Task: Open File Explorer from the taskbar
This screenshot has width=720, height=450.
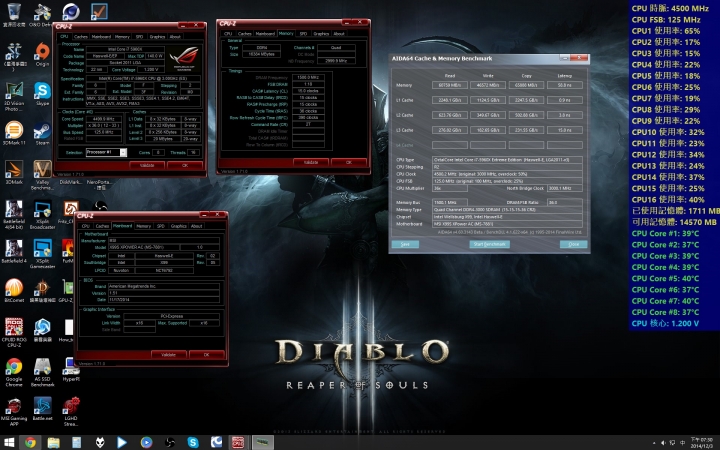Action: (54, 442)
